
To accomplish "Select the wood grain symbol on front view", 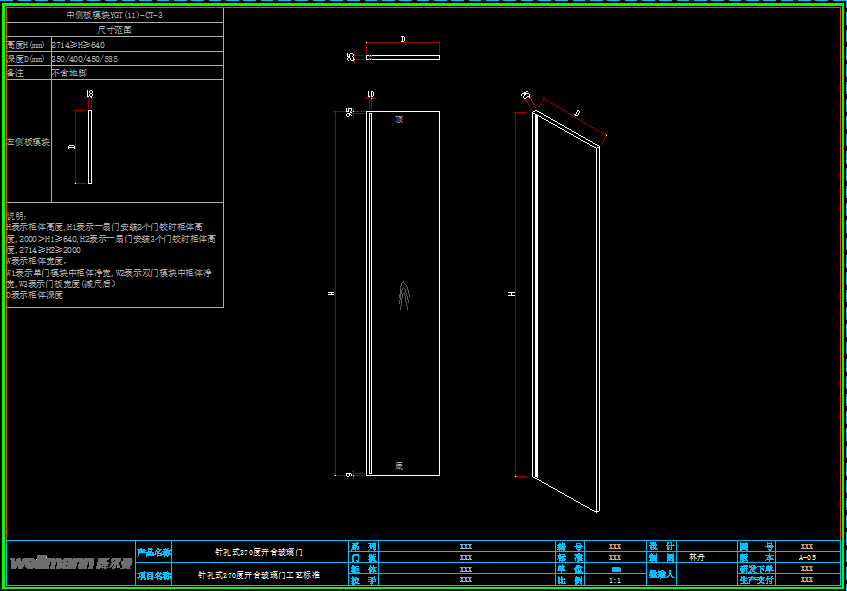I will pos(403,296).
